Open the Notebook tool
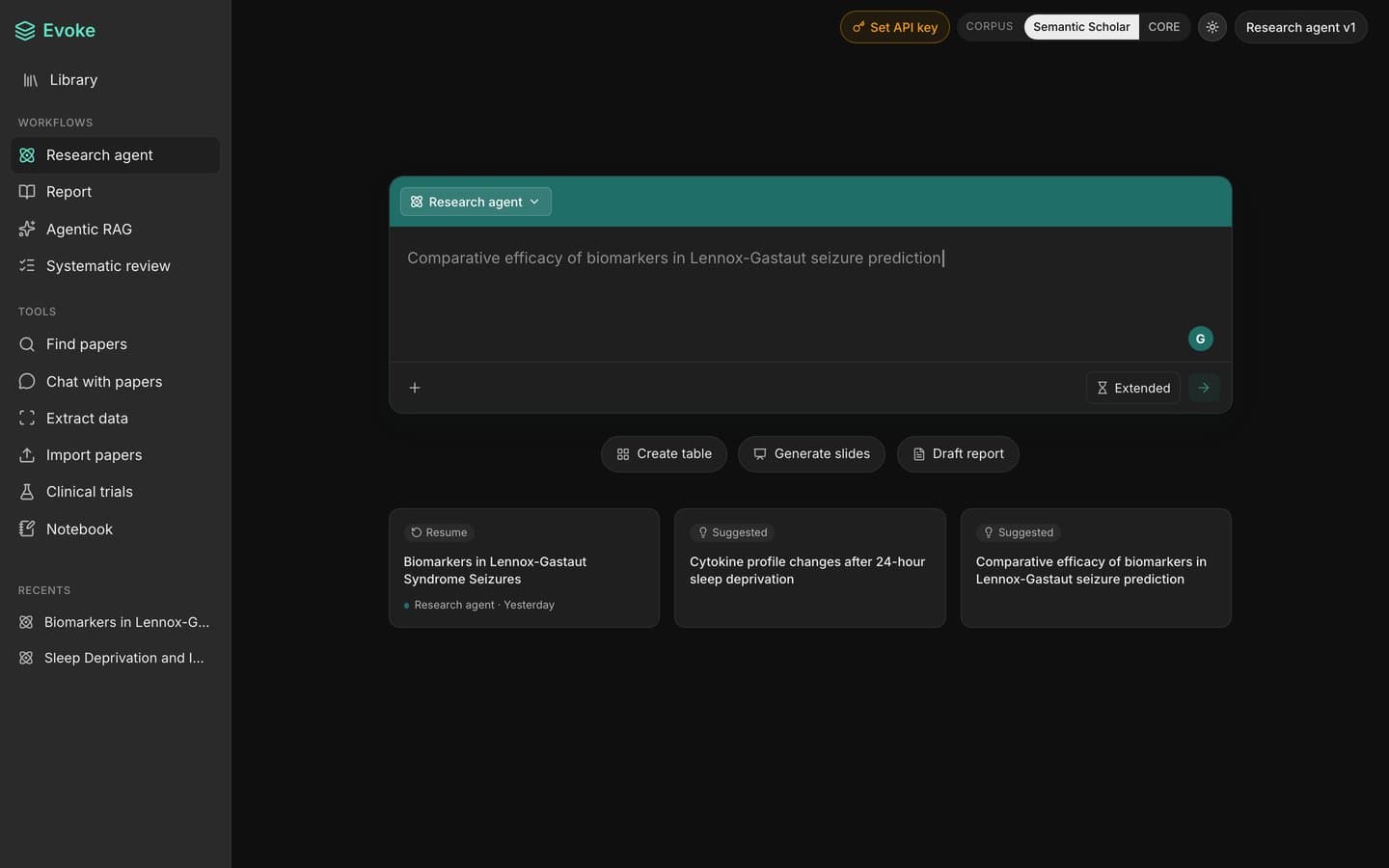The width and height of the screenshot is (1389, 868). tap(116, 529)
